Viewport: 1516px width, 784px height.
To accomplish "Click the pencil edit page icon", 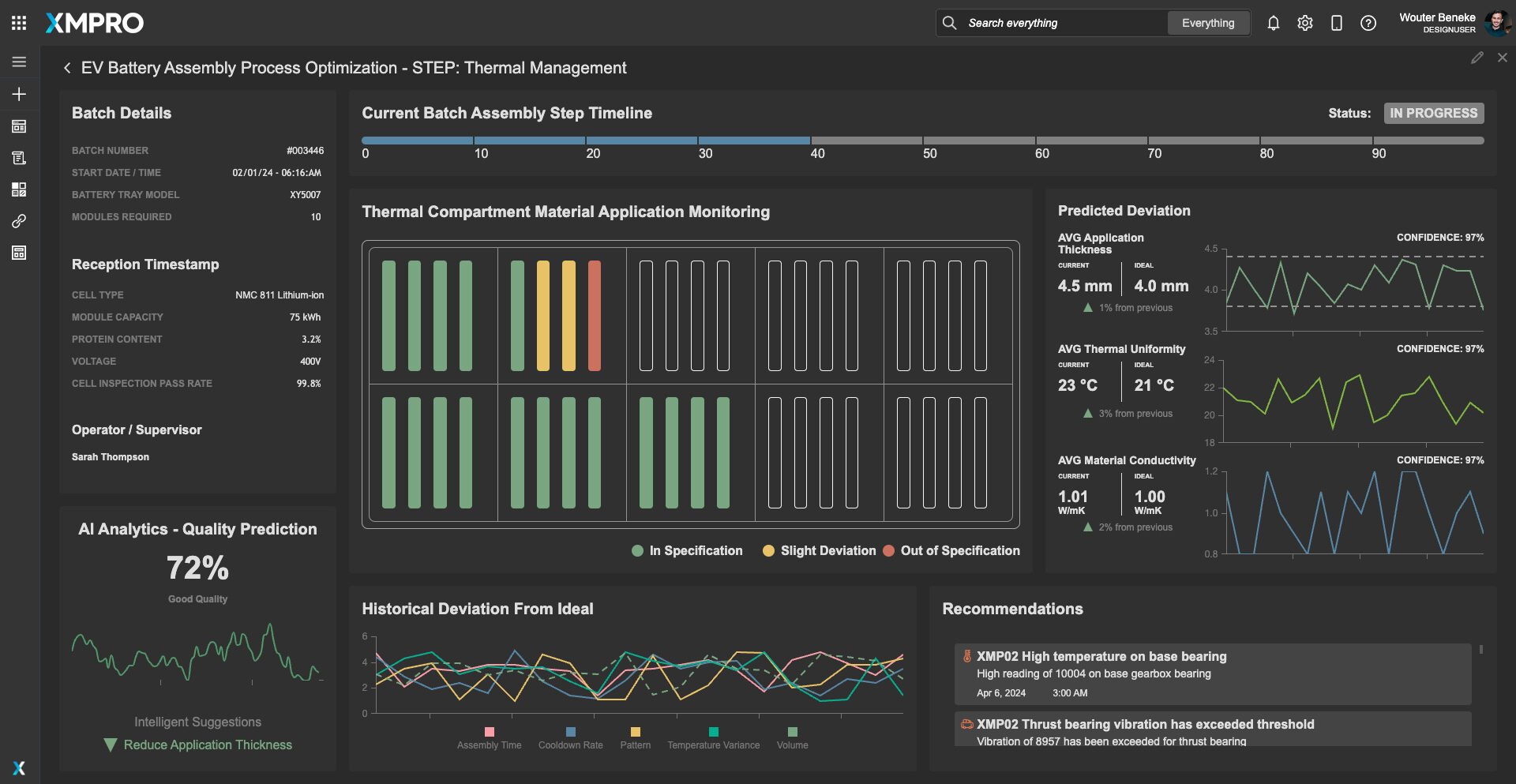I will [1477, 58].
